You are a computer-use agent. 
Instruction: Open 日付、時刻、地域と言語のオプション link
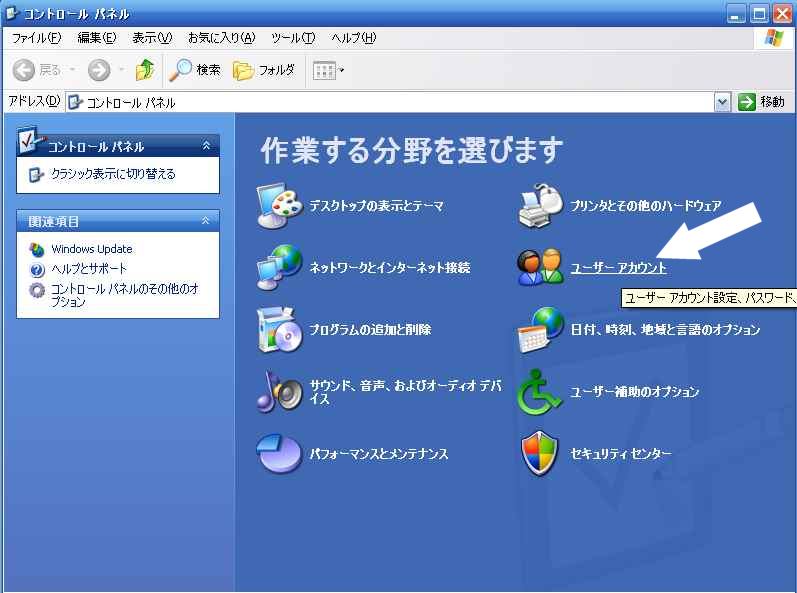click(665, 330)
